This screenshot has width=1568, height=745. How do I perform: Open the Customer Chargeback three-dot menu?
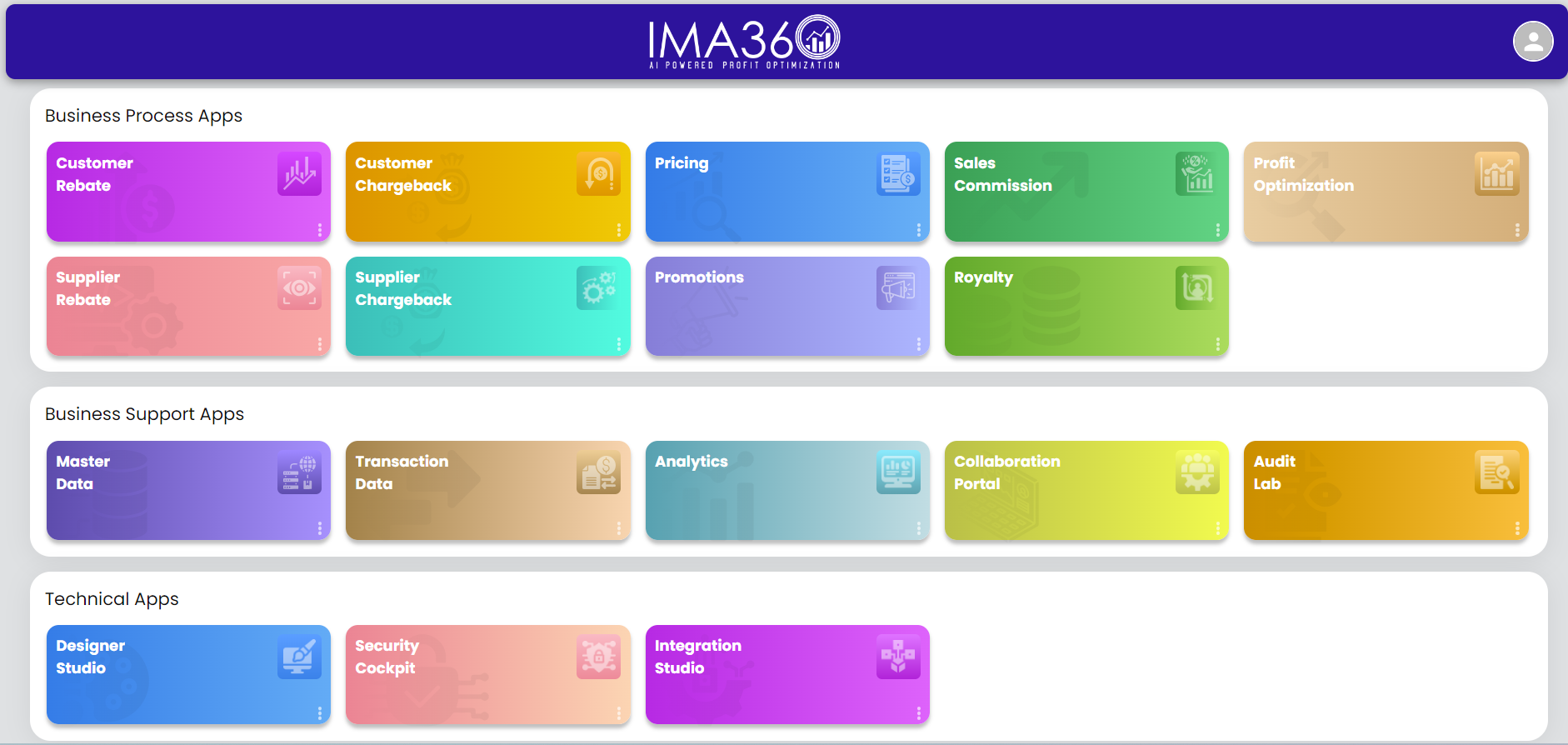[618, 230]
